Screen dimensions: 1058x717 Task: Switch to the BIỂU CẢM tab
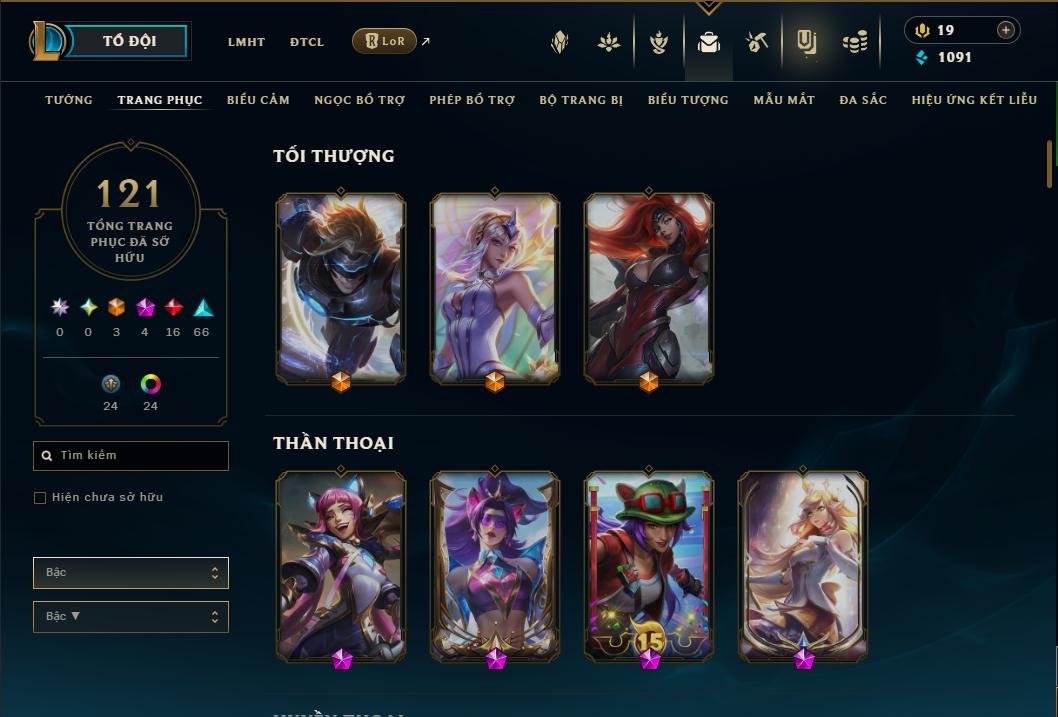click(258, 100)
